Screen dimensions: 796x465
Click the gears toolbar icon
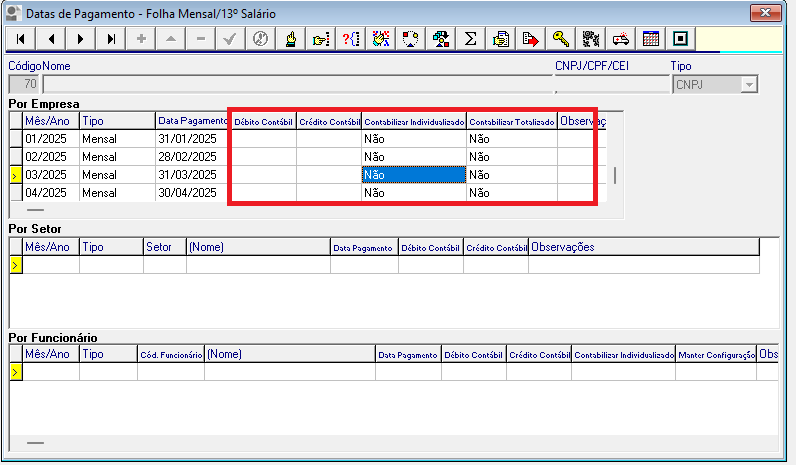(x=590, y=39)
